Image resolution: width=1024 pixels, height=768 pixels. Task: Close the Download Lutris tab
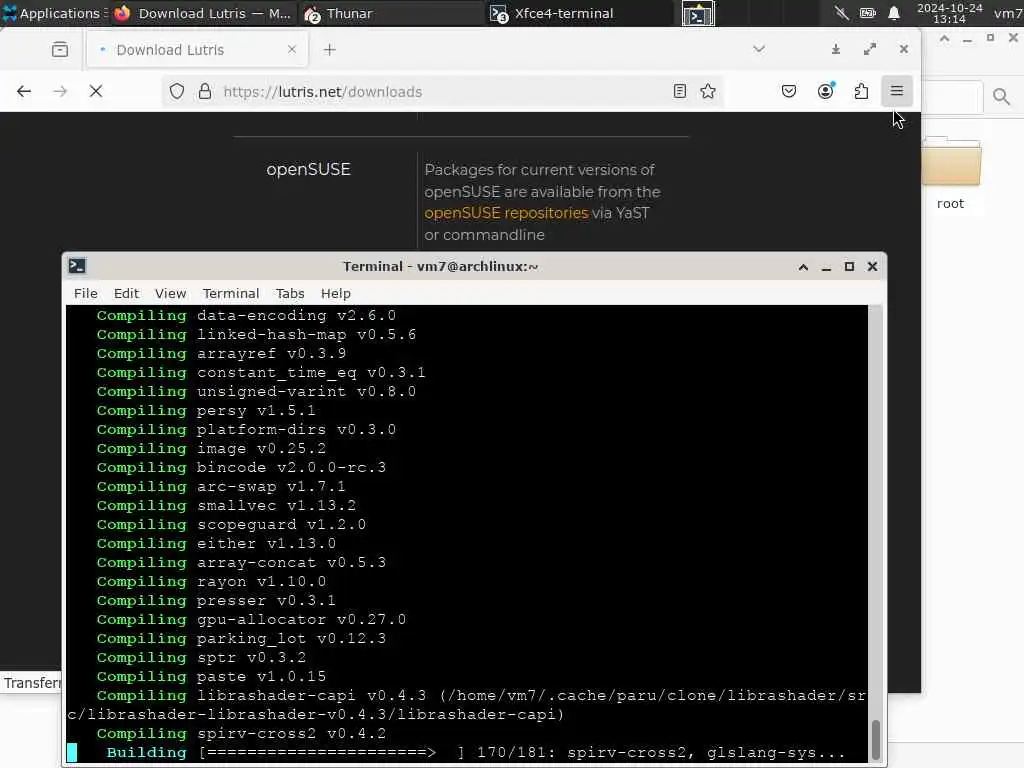pyautogui.click(x=292, y=50)
